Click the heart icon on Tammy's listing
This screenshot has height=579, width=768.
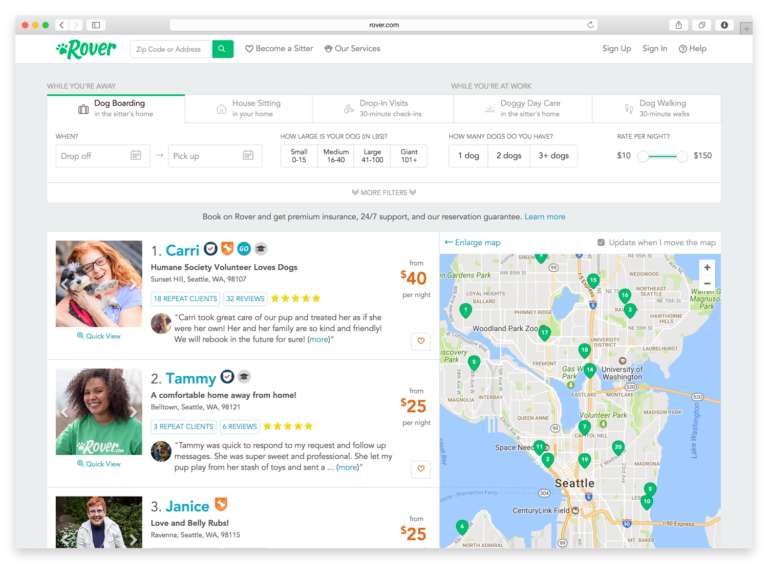point(421,468)
